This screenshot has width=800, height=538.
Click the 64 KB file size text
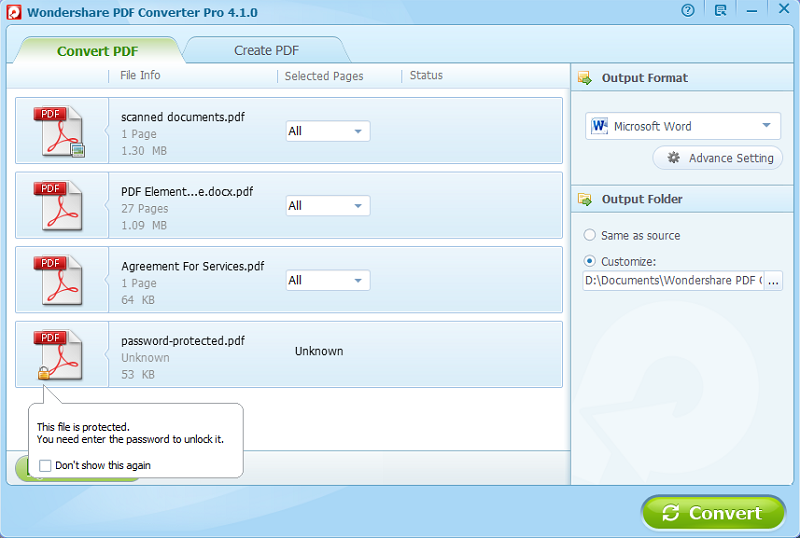tap(138, 300)
